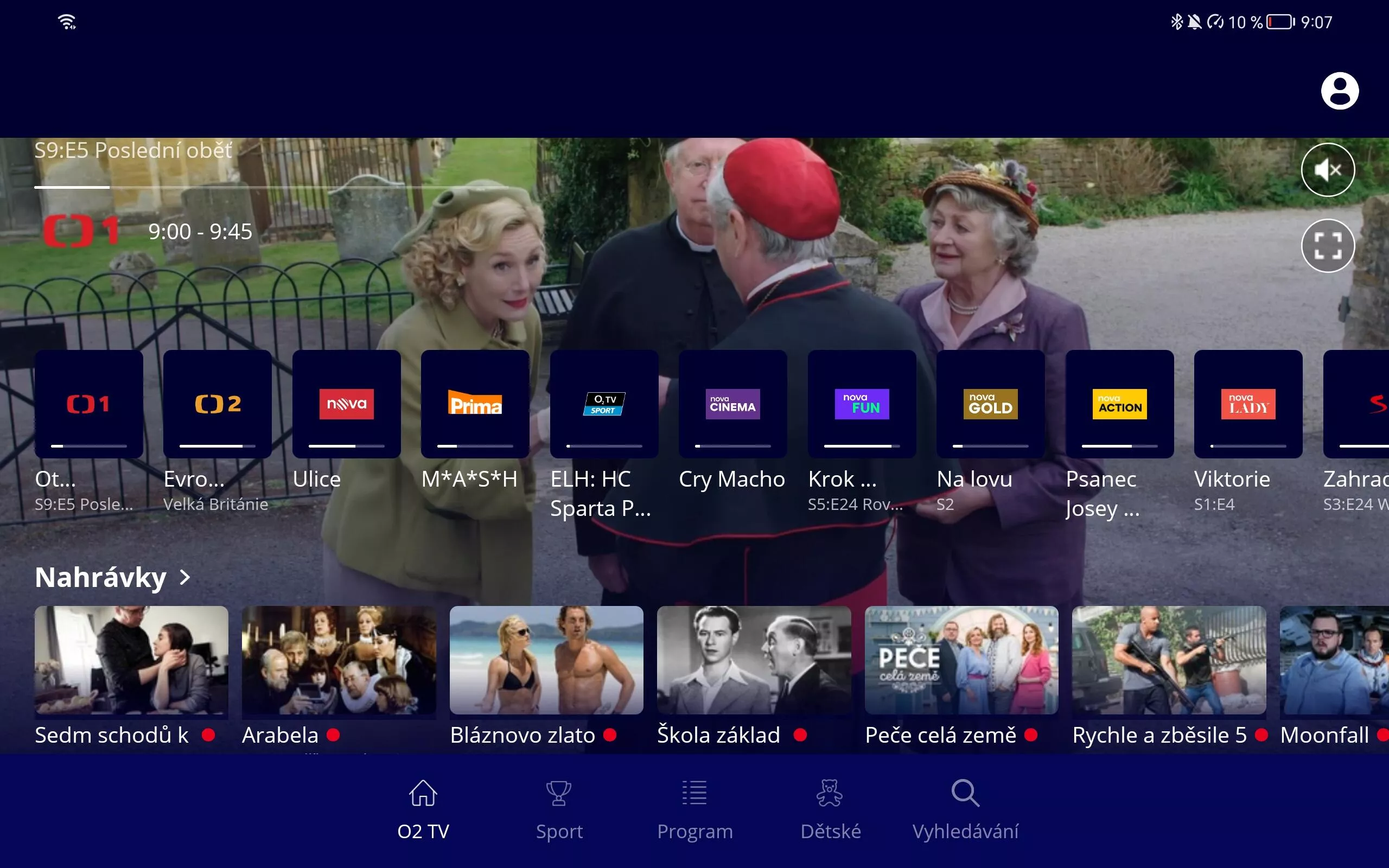Switch to the Dětské tab
The width and height of the screenshot is (1389, 868).
point(830,810)
